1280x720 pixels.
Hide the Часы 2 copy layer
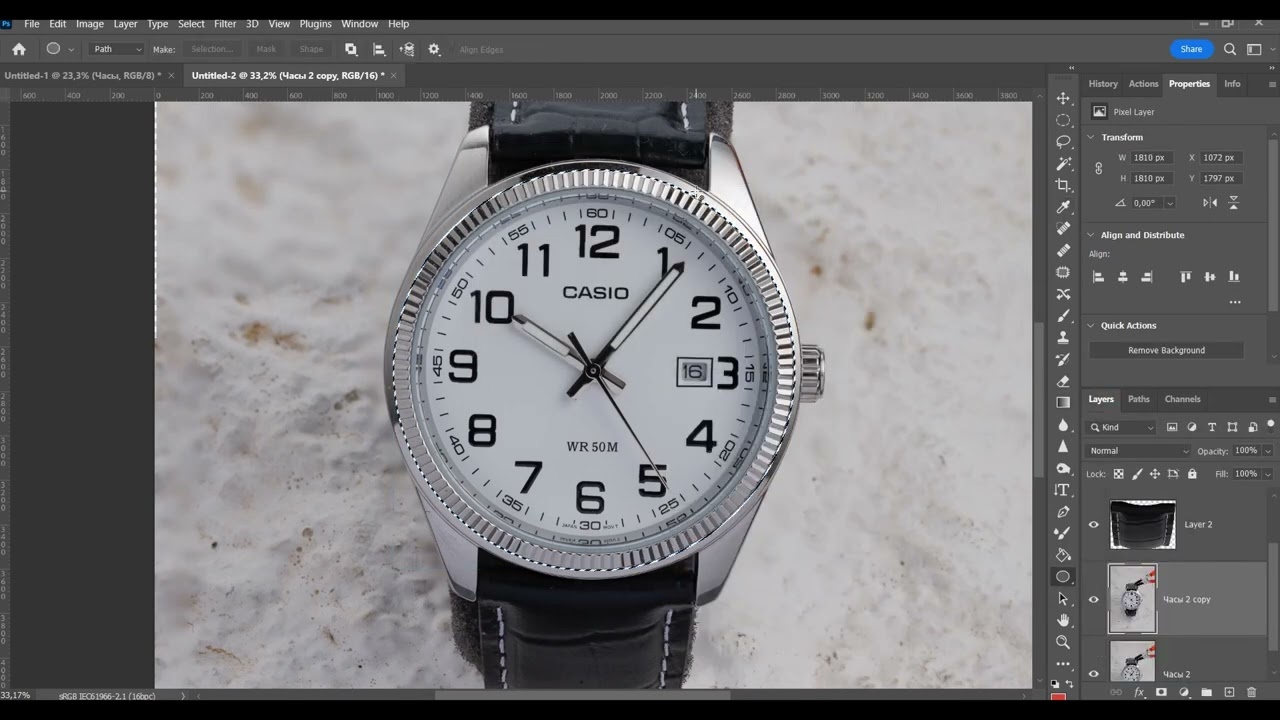point(1093,600)
